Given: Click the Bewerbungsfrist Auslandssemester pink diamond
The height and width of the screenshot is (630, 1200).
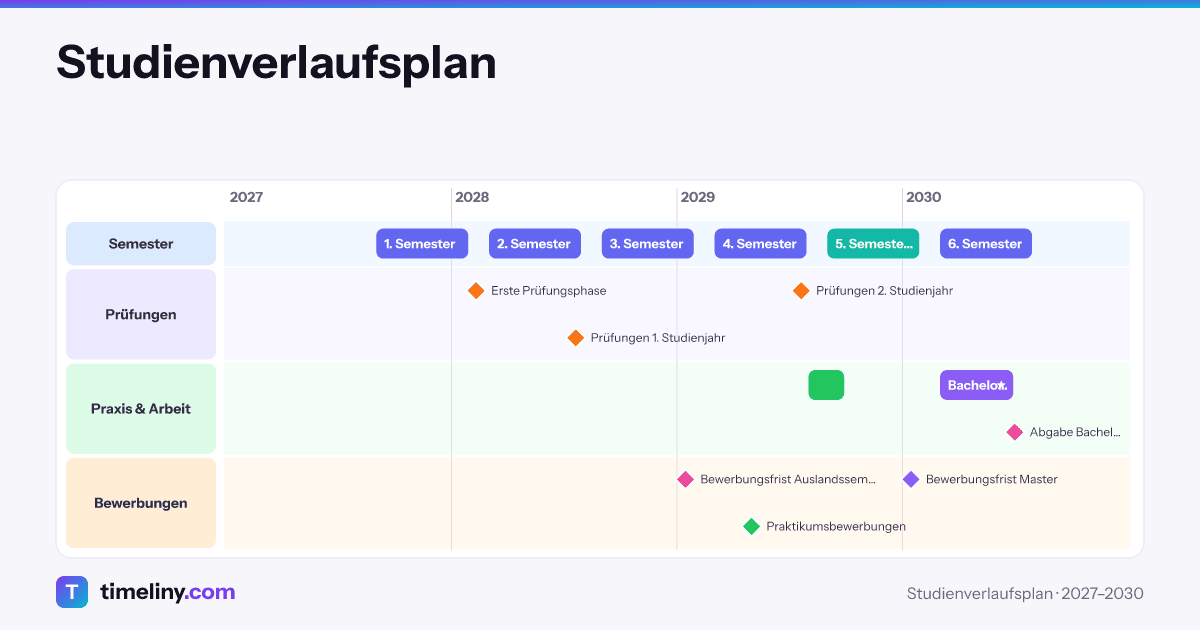Looking at the screenshot, I should pos(685,479).
